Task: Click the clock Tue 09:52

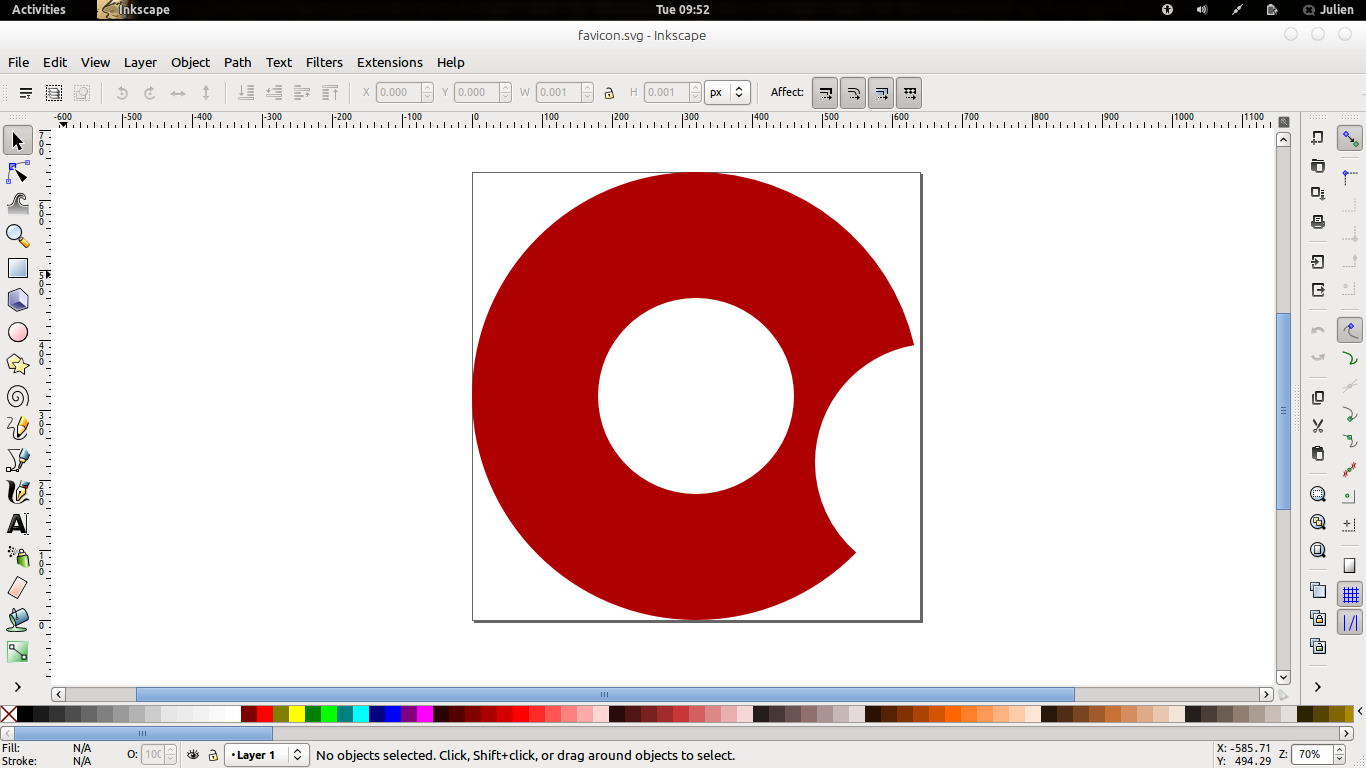Action: (683, 9)
